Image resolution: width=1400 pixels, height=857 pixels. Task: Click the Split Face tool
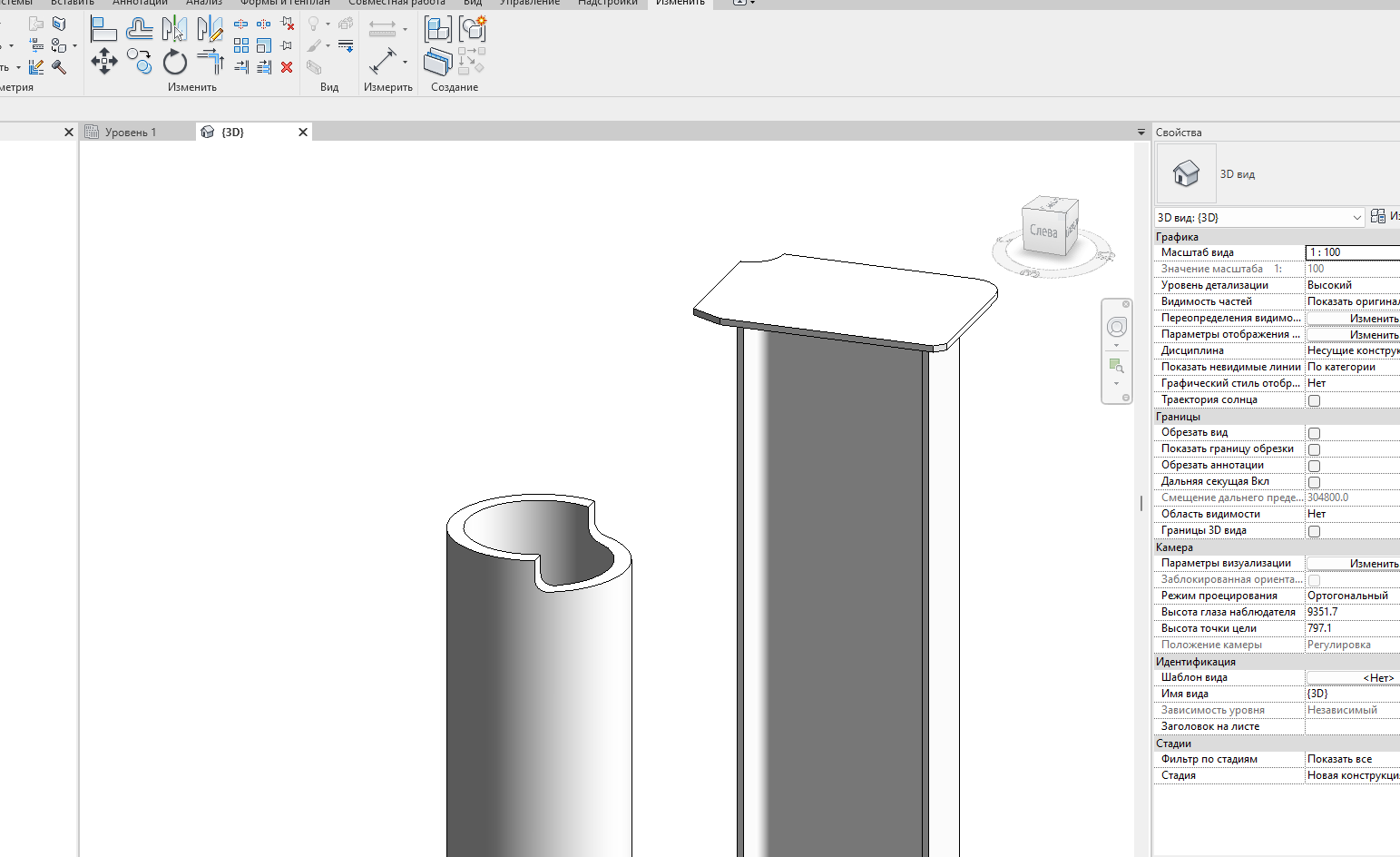coord(59,24)
